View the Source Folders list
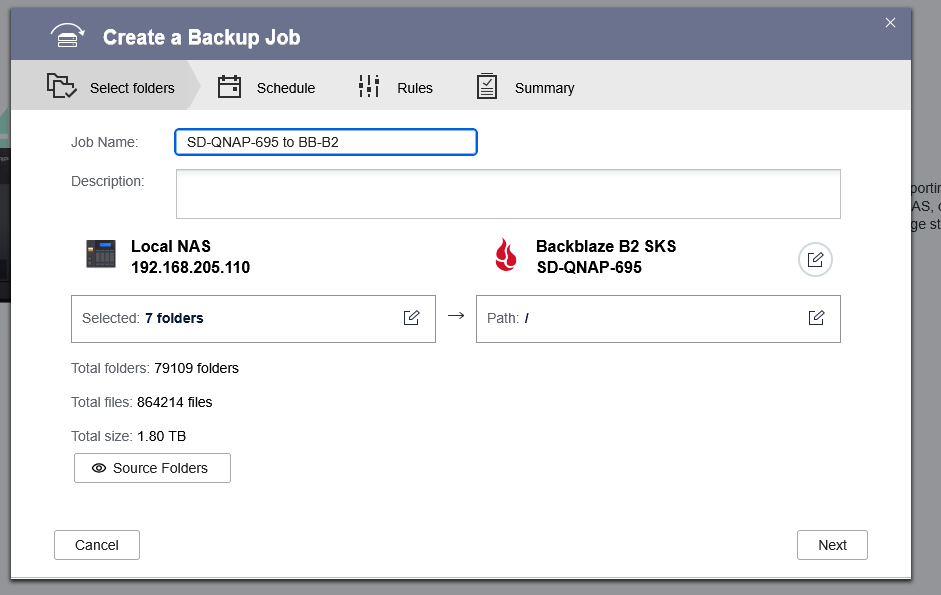The width and height of the screenshot is (941, 595). tap(152, 468)
